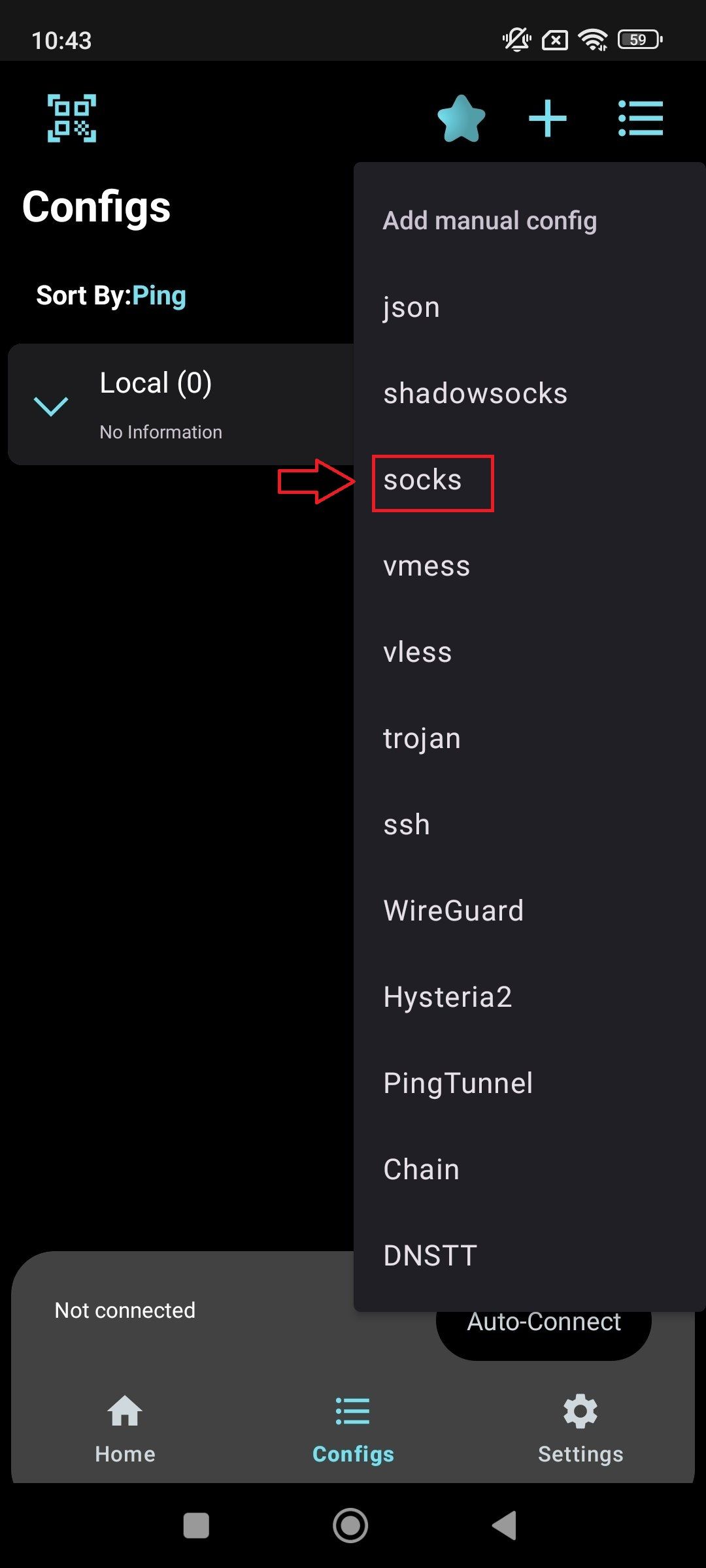This screenshot has height=1568, width=706.
Task: Open the list menu icon at top right
Action: pos(641,118)
